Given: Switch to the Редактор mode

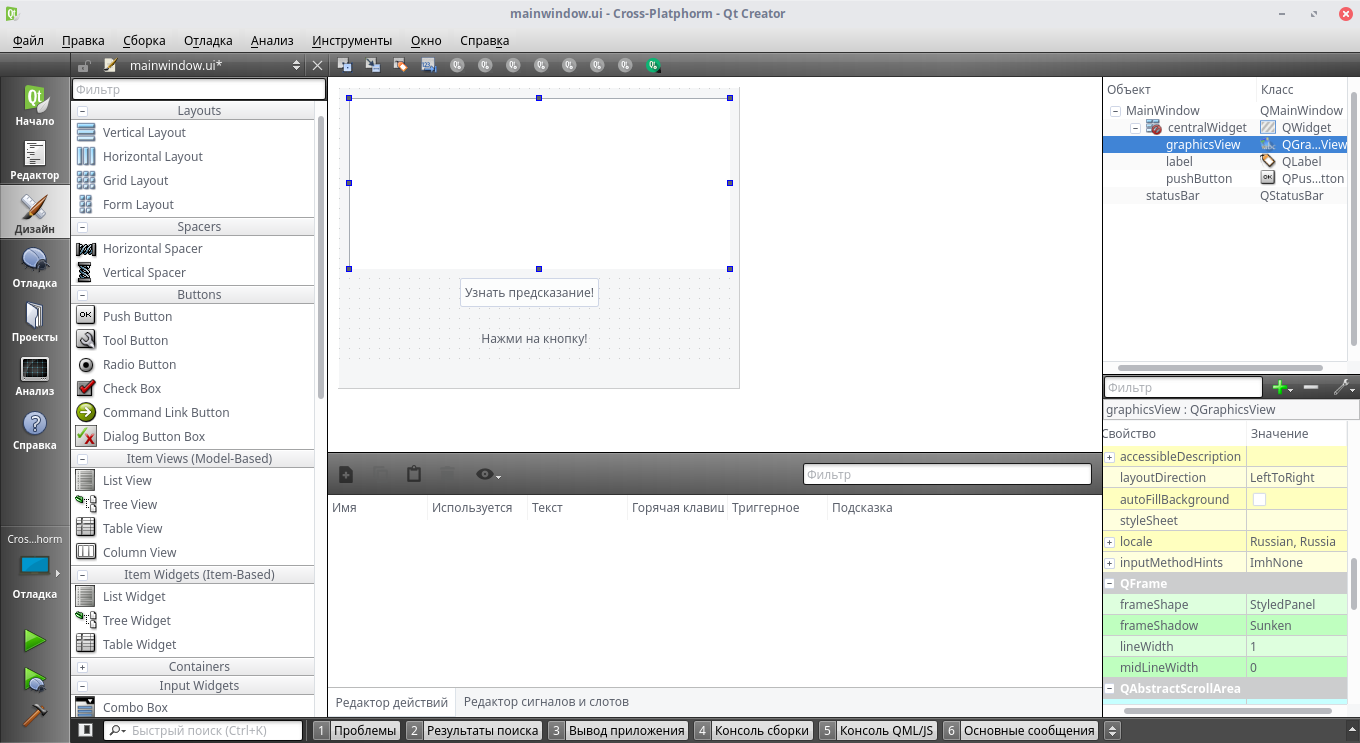Looking at the screenshot, I should pos(35,159).
